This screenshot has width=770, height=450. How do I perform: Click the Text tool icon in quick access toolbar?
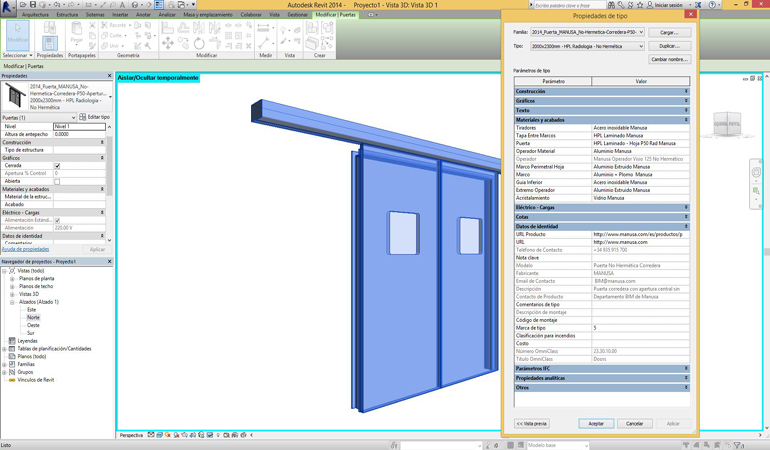coord(122,4)
